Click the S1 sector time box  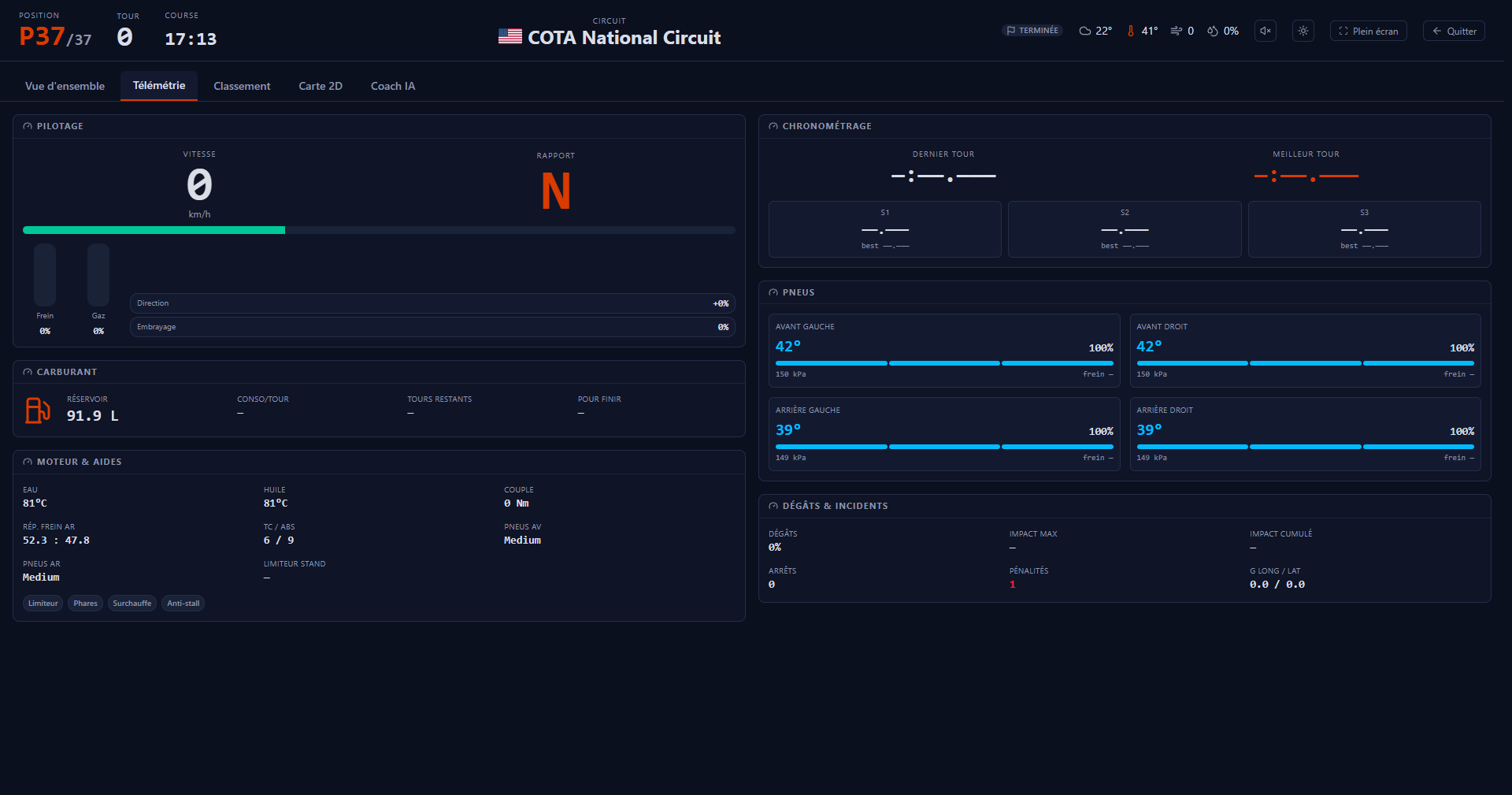pyautogui.click(x=885, y=229)
